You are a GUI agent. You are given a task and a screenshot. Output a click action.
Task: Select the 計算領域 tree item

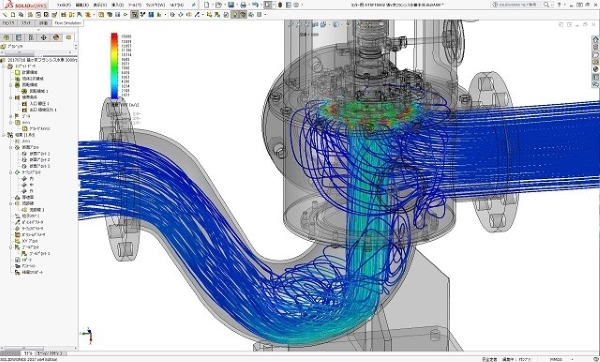point(29,72)
